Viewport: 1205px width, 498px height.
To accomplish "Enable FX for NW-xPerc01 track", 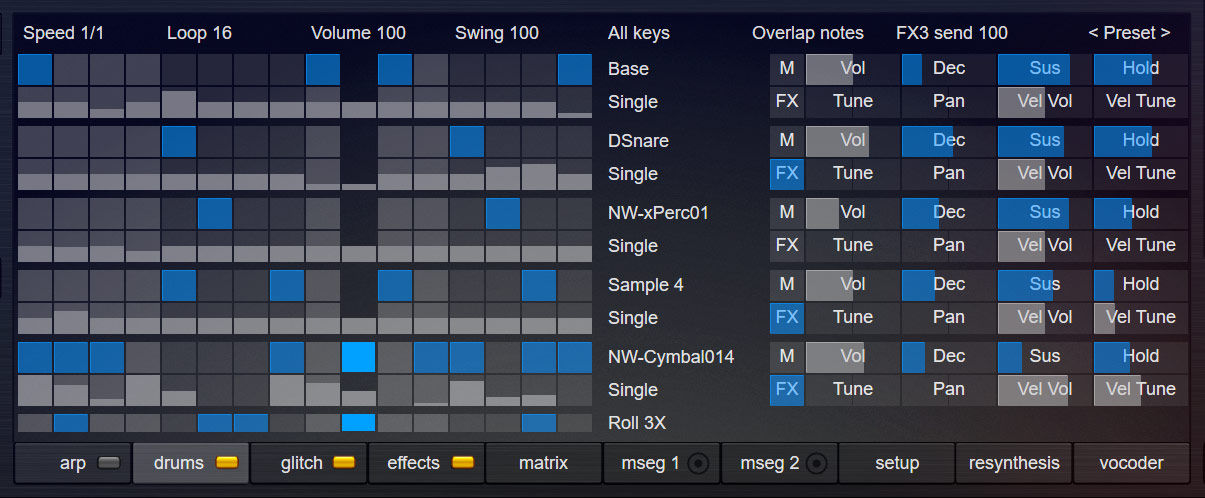I will click(787, 245).
